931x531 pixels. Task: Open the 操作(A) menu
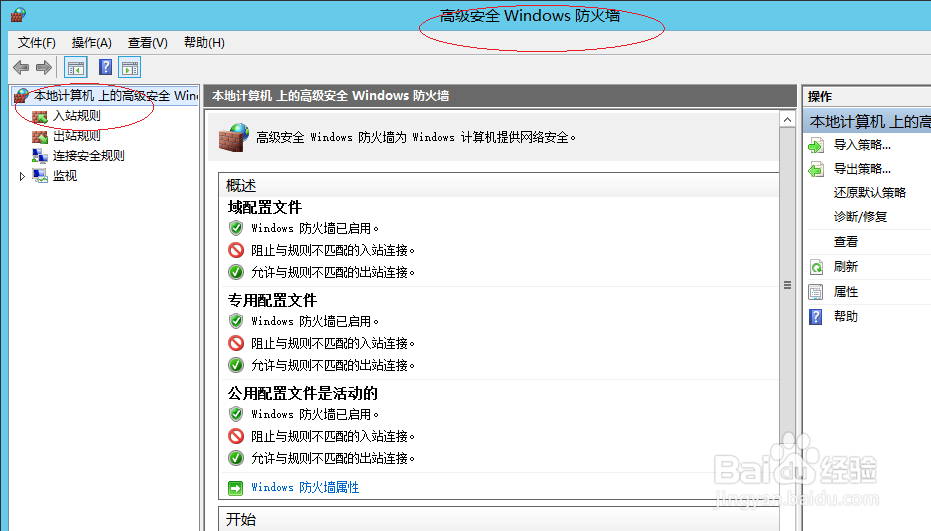[x=91, y=43]
